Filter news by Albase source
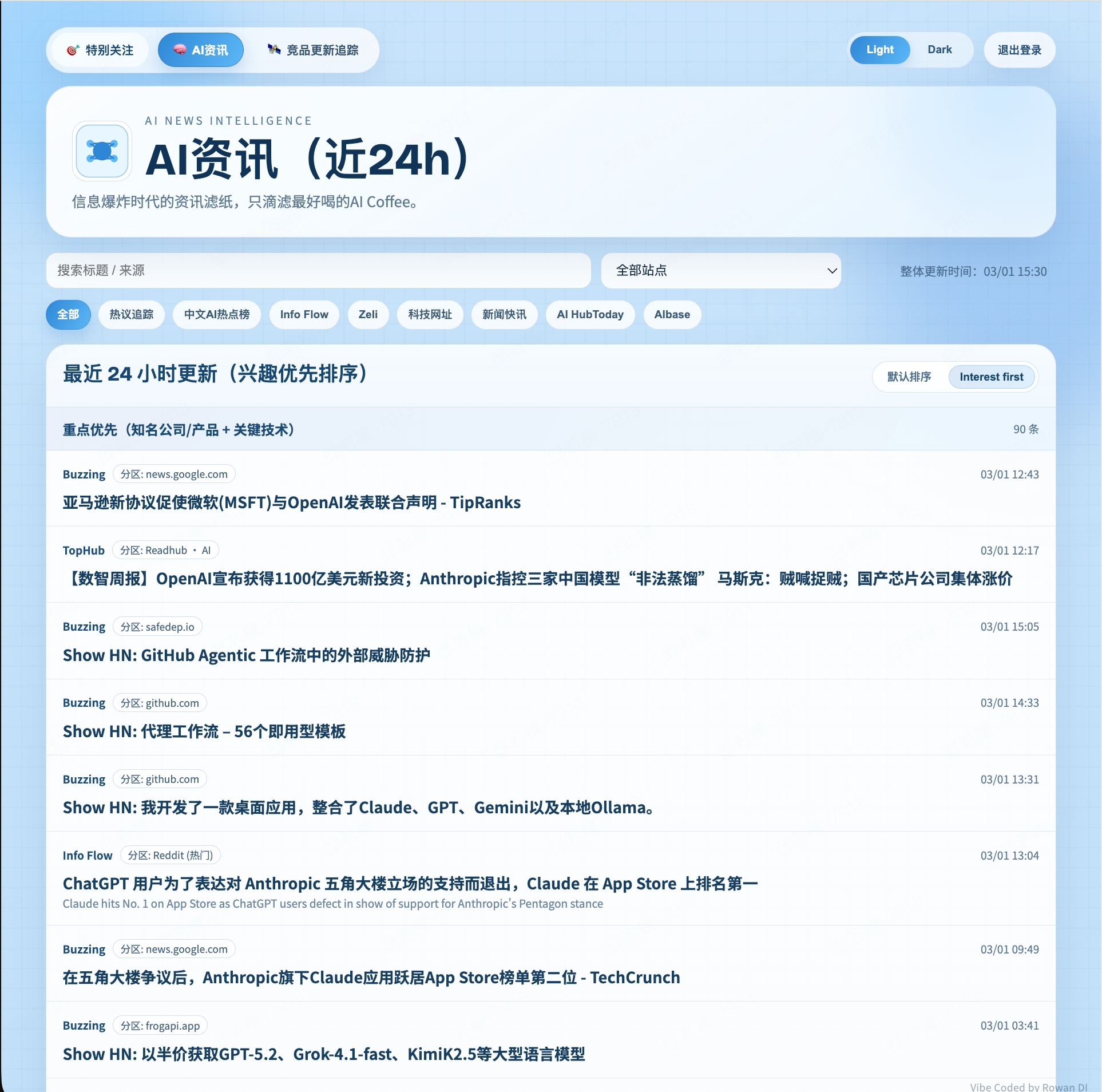 coord(671,314)
